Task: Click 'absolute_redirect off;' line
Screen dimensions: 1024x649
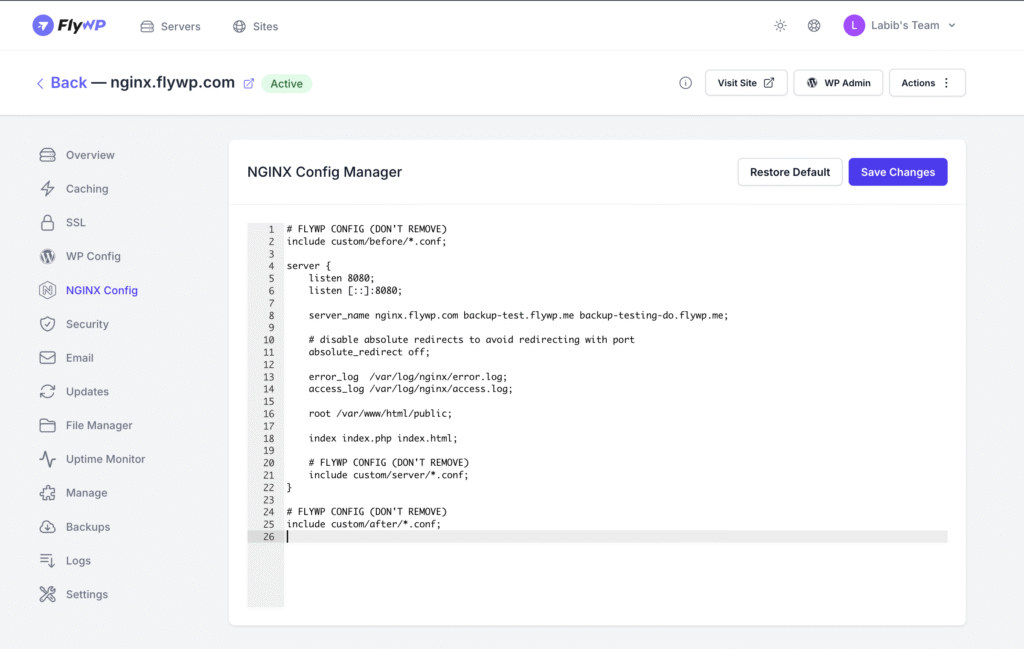Action: point(369,352)
